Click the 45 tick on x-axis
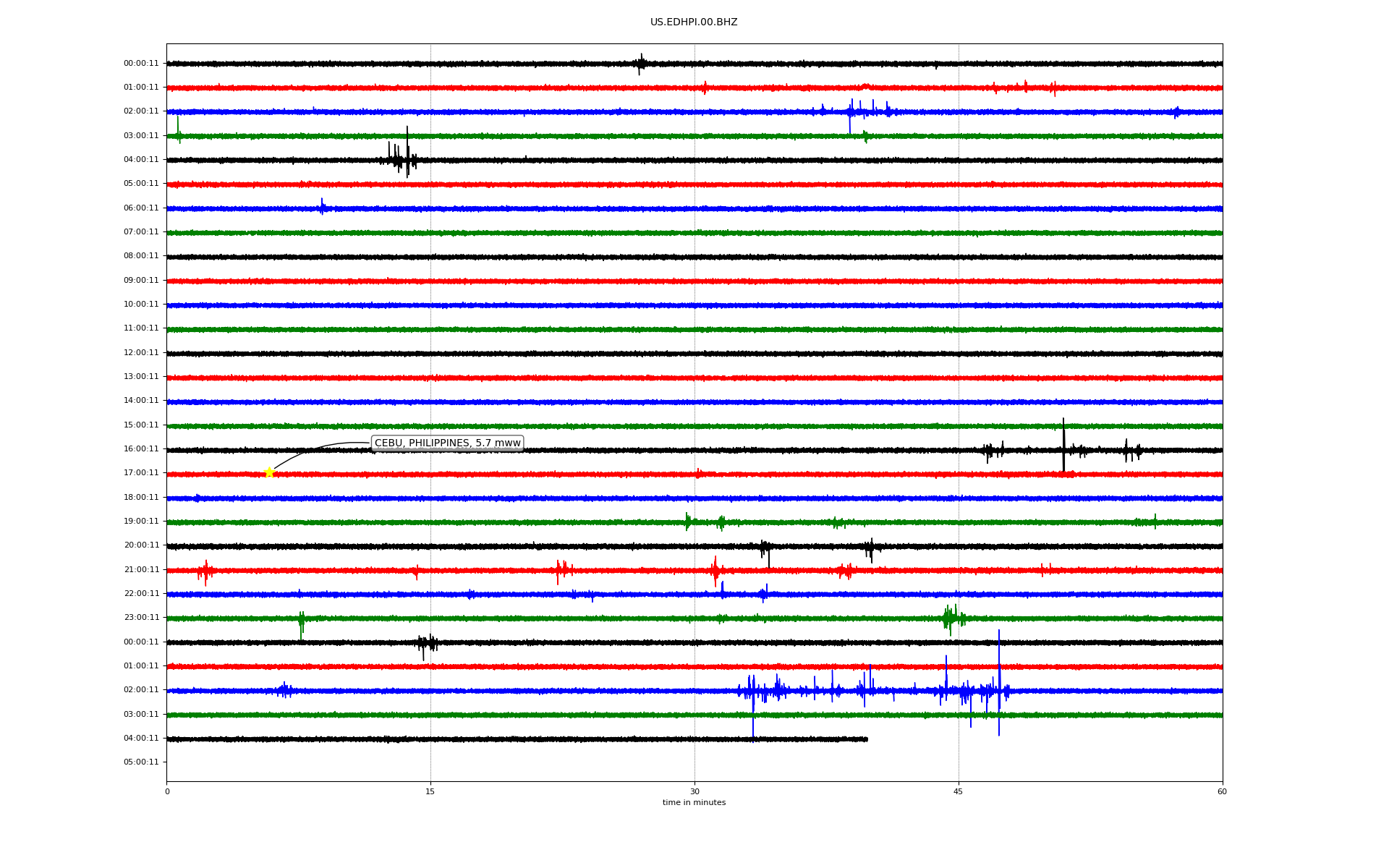 point(958,791)
